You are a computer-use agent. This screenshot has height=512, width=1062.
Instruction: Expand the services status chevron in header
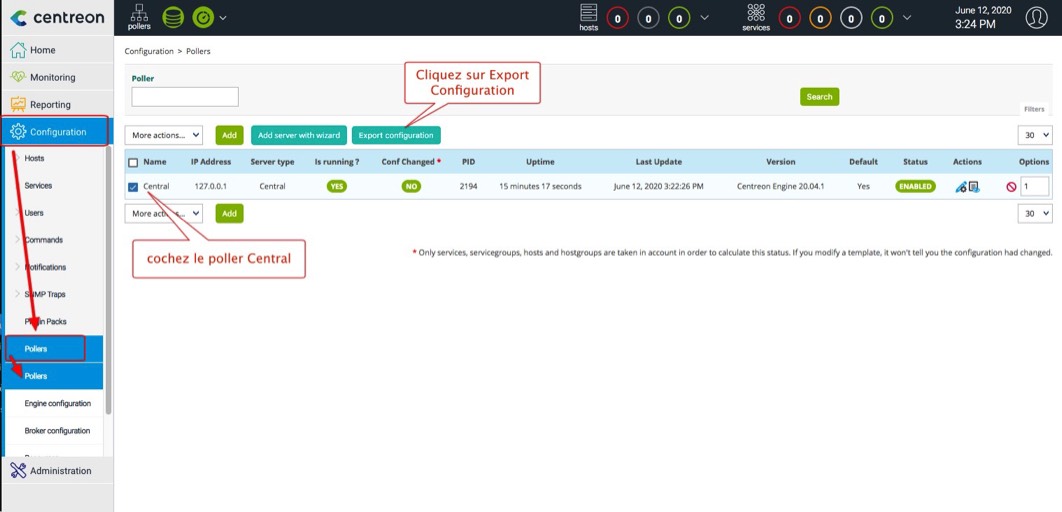click(907, 18)
